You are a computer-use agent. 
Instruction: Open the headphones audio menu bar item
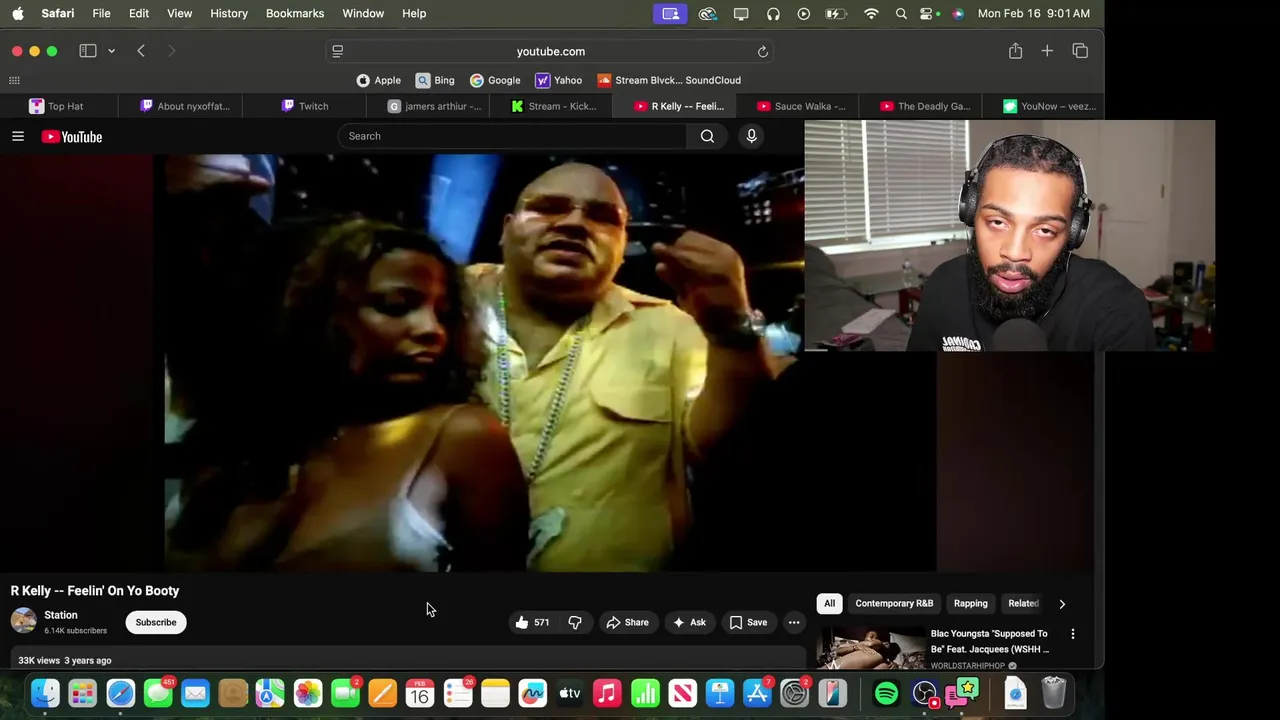click(773, 13)
